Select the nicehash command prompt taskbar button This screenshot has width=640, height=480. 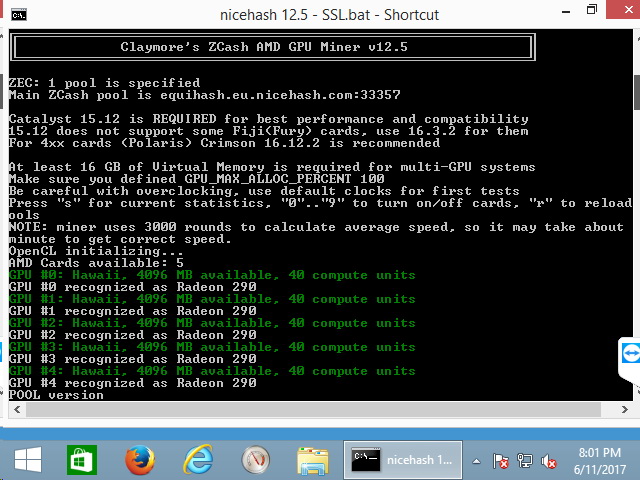point(403,460)
